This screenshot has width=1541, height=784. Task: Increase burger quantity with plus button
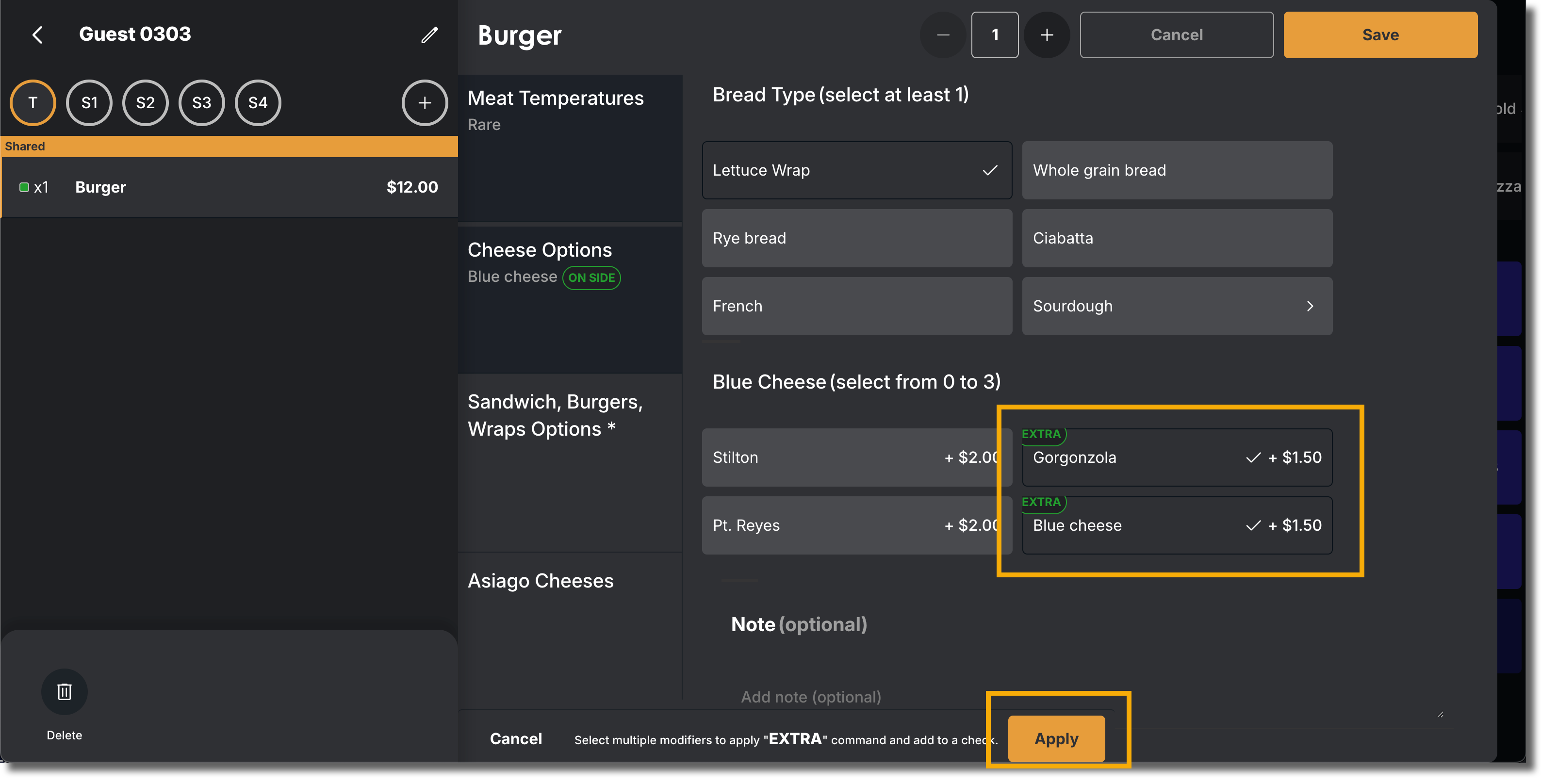coord(1046,34)
